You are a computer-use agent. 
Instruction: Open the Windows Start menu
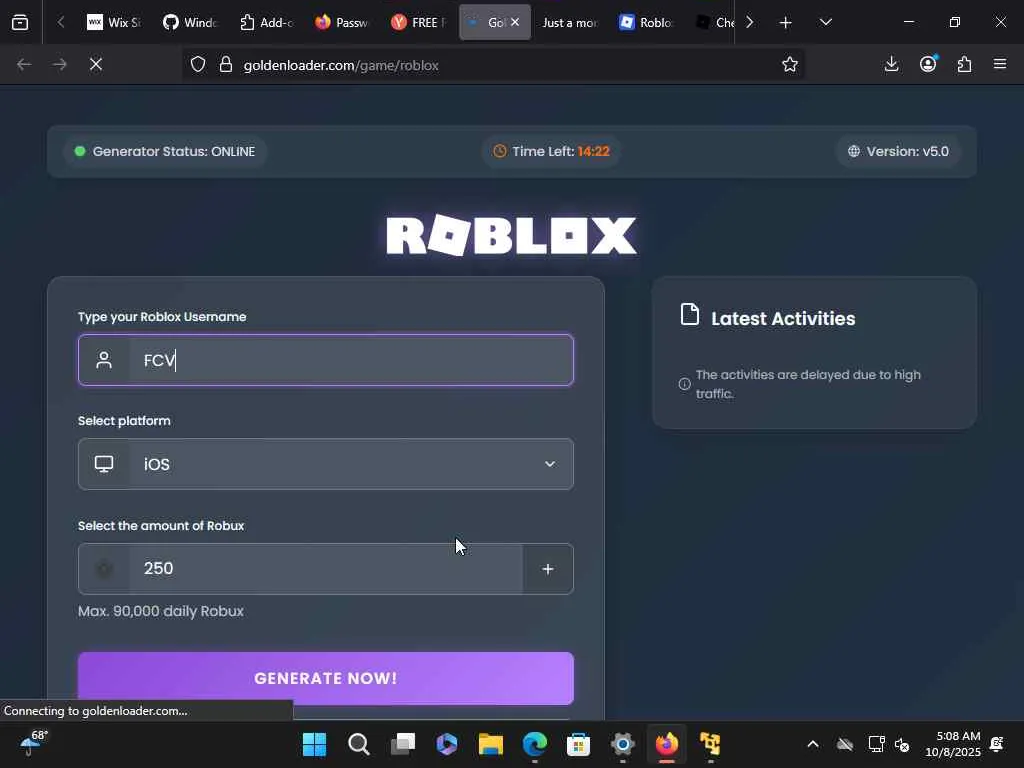pyautogui.click(x=314, y=744)
